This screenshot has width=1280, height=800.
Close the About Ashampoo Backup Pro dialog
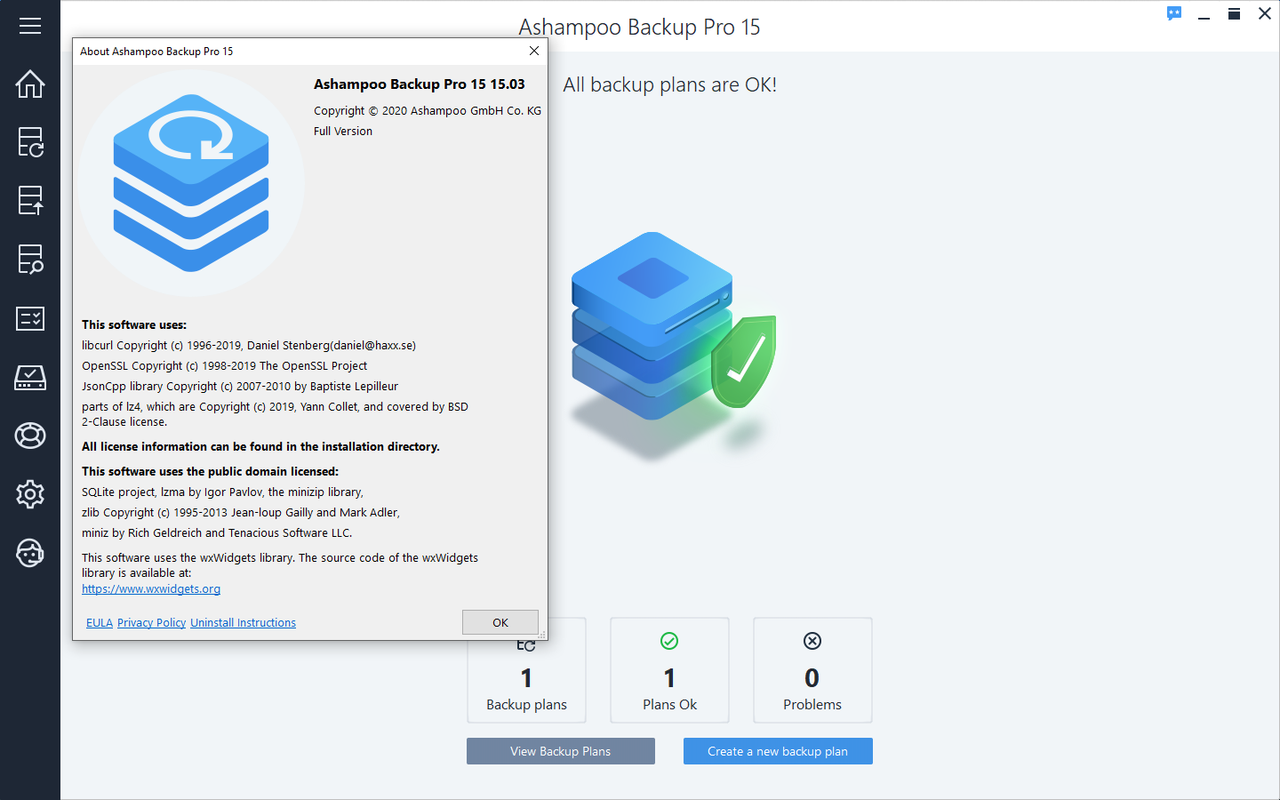(x=534, y=51)
